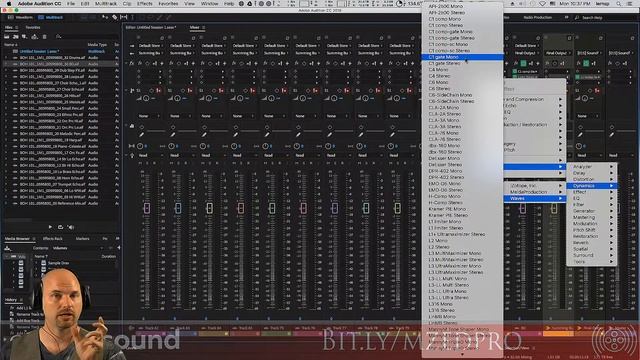Click the sends section icon at mixer left edge
Screen dimensions: 640x360
click(132, 91)
